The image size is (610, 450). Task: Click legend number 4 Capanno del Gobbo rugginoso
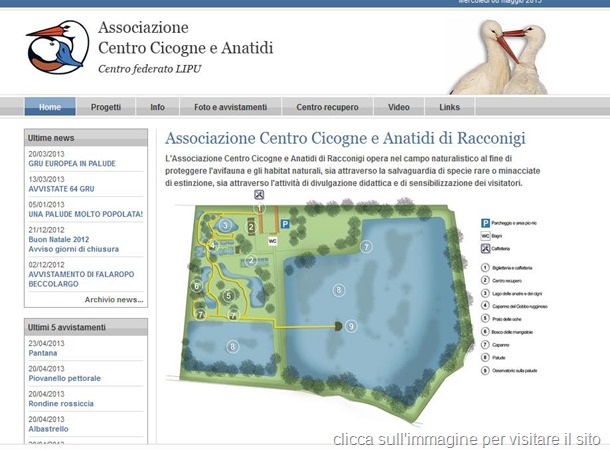(x=485, y=306)
